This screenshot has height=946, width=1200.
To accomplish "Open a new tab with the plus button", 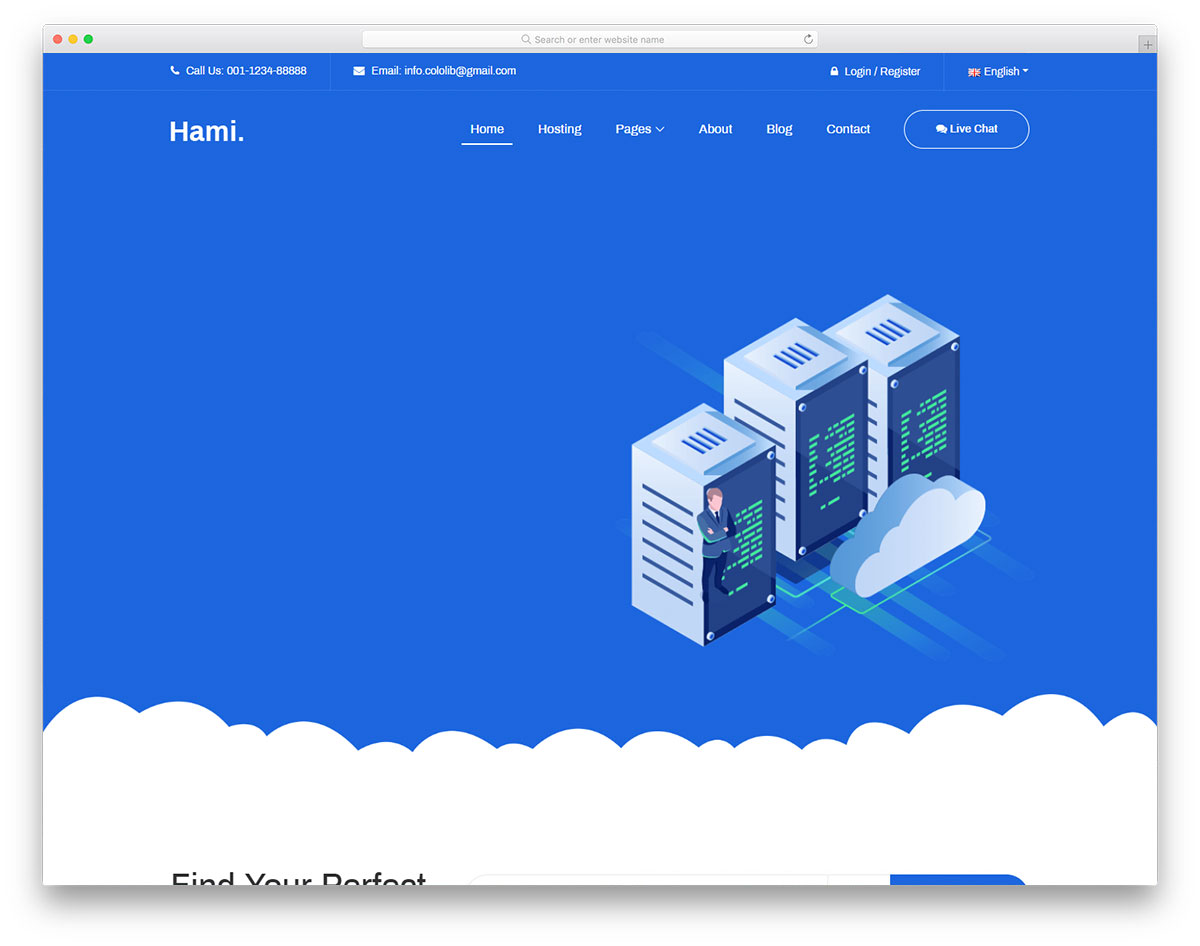I will (x=1148, y=45).
